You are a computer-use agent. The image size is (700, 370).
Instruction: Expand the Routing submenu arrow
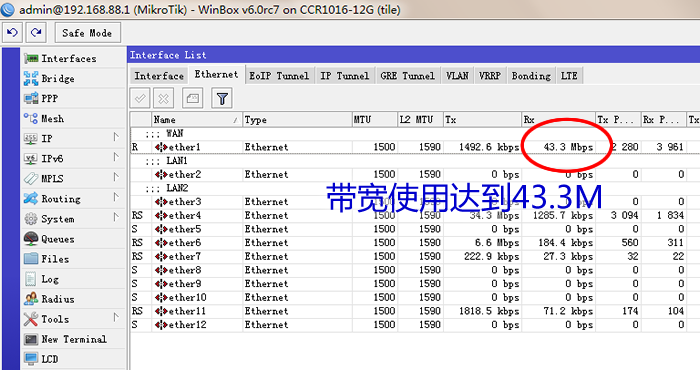pos(116,197)
